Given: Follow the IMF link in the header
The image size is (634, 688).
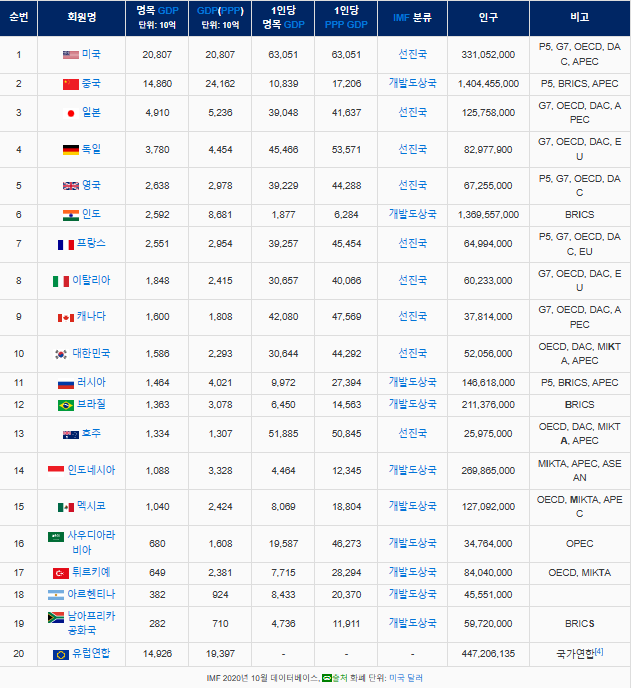Looking at the screenshot, I should tap(401, 18).
